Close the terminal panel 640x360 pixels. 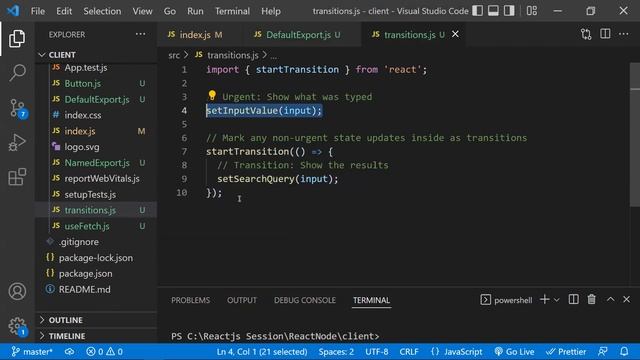[x=627, y=300]
